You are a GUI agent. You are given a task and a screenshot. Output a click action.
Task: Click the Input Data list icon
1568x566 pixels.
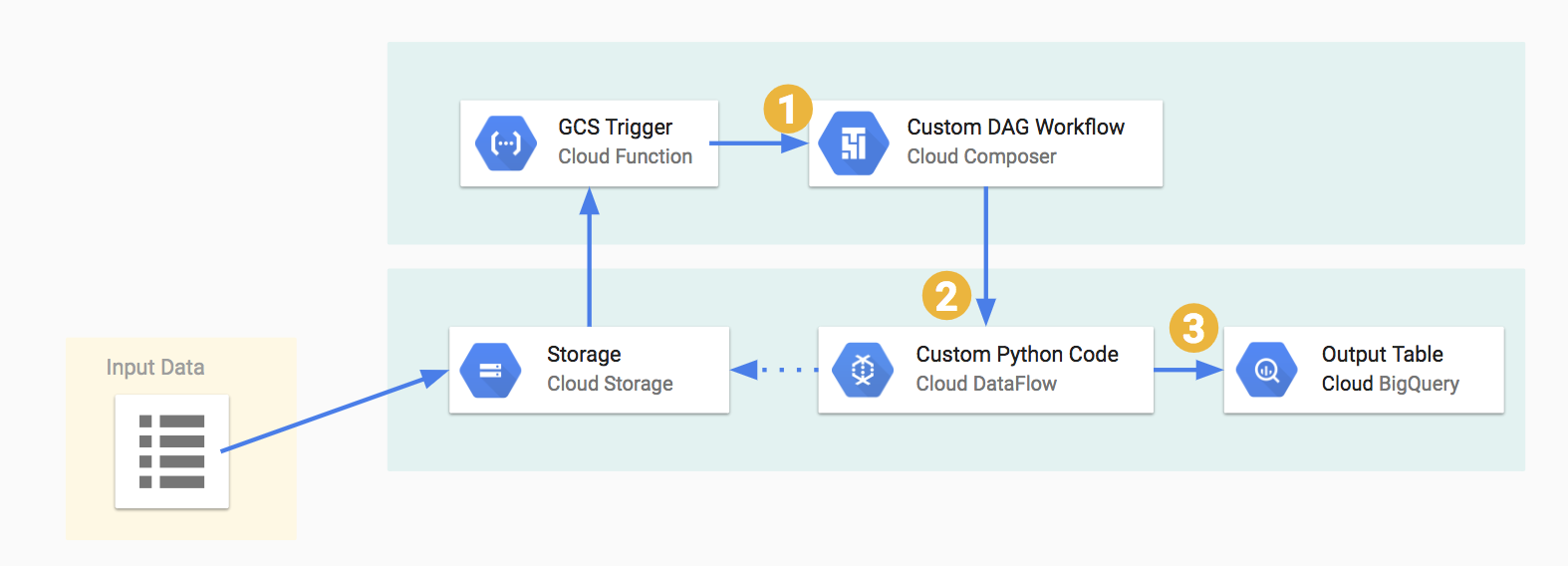coord(172,451)
